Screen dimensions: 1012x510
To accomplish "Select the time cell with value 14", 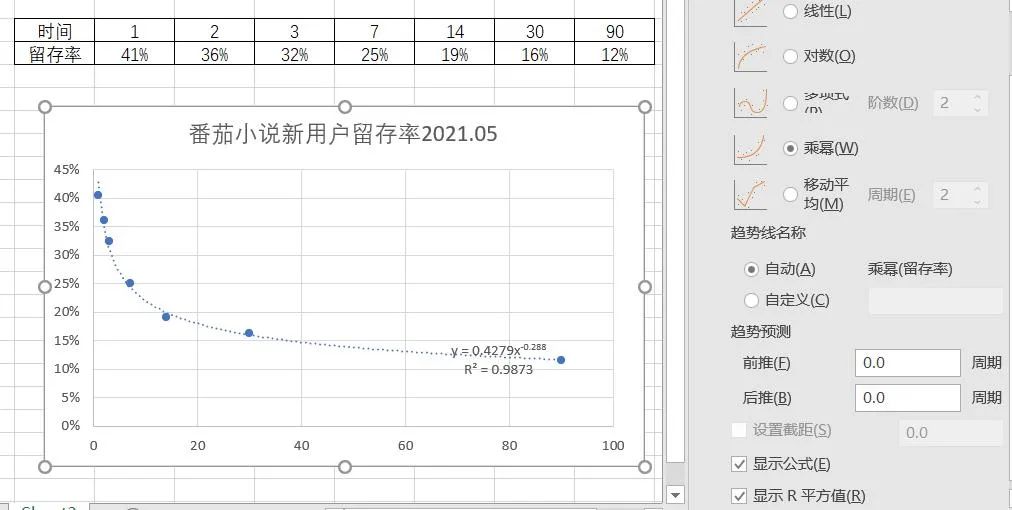I will [454, 30].
